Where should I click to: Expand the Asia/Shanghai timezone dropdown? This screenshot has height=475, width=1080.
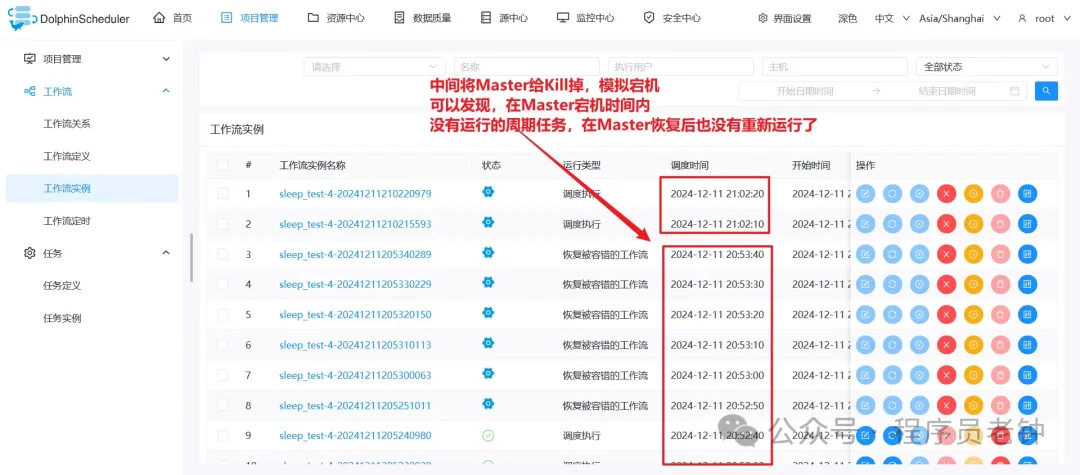(x=943, y=18)
